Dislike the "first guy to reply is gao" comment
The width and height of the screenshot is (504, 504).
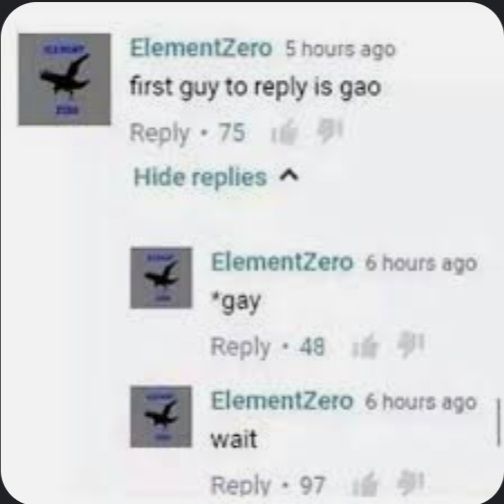pos(330,132)
